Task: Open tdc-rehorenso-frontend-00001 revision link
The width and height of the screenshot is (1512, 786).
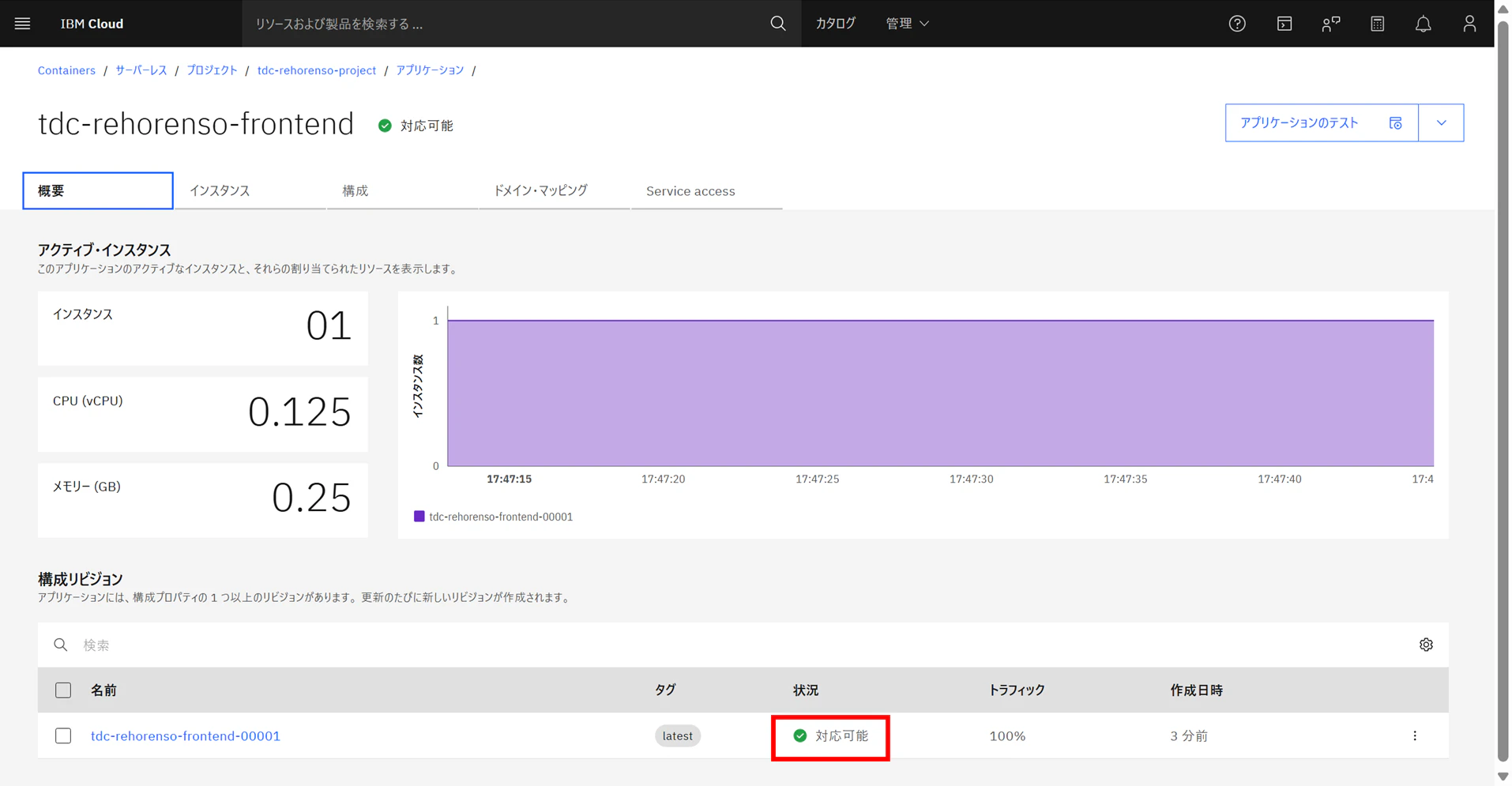Action: pos(186,735)
